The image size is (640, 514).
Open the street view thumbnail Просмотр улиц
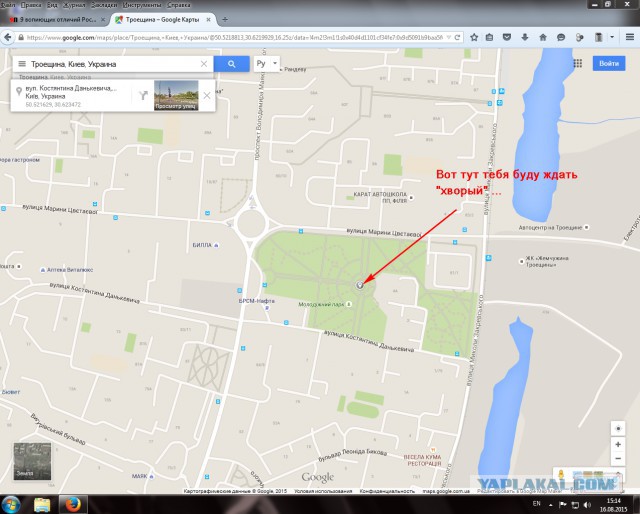176,95
